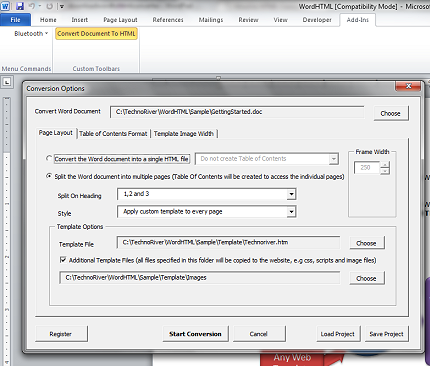Open the Mailings ribbon tab
The image size is (430, 366).
click(x=211, y=20)
